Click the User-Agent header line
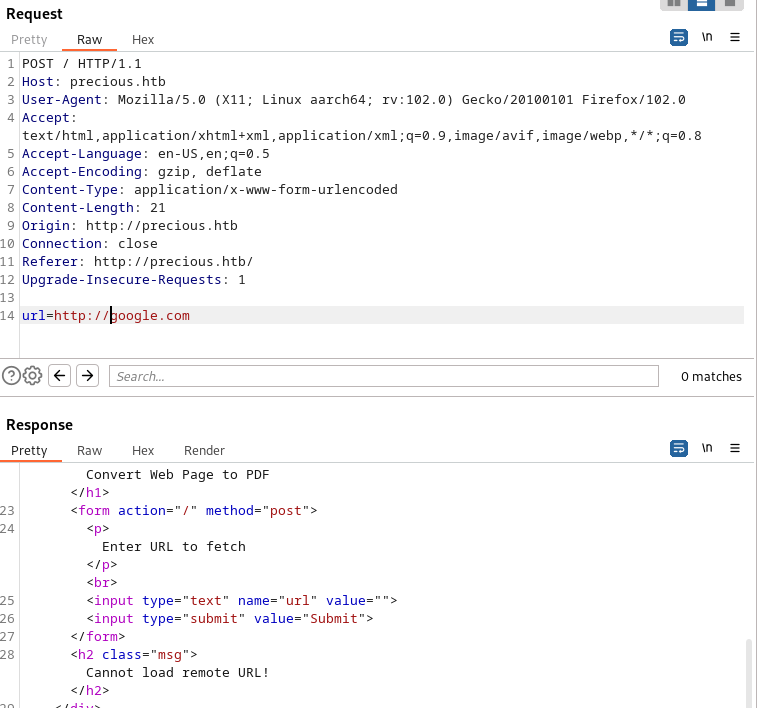The height and width of the screenshot is (708, 757). [353, 99]
